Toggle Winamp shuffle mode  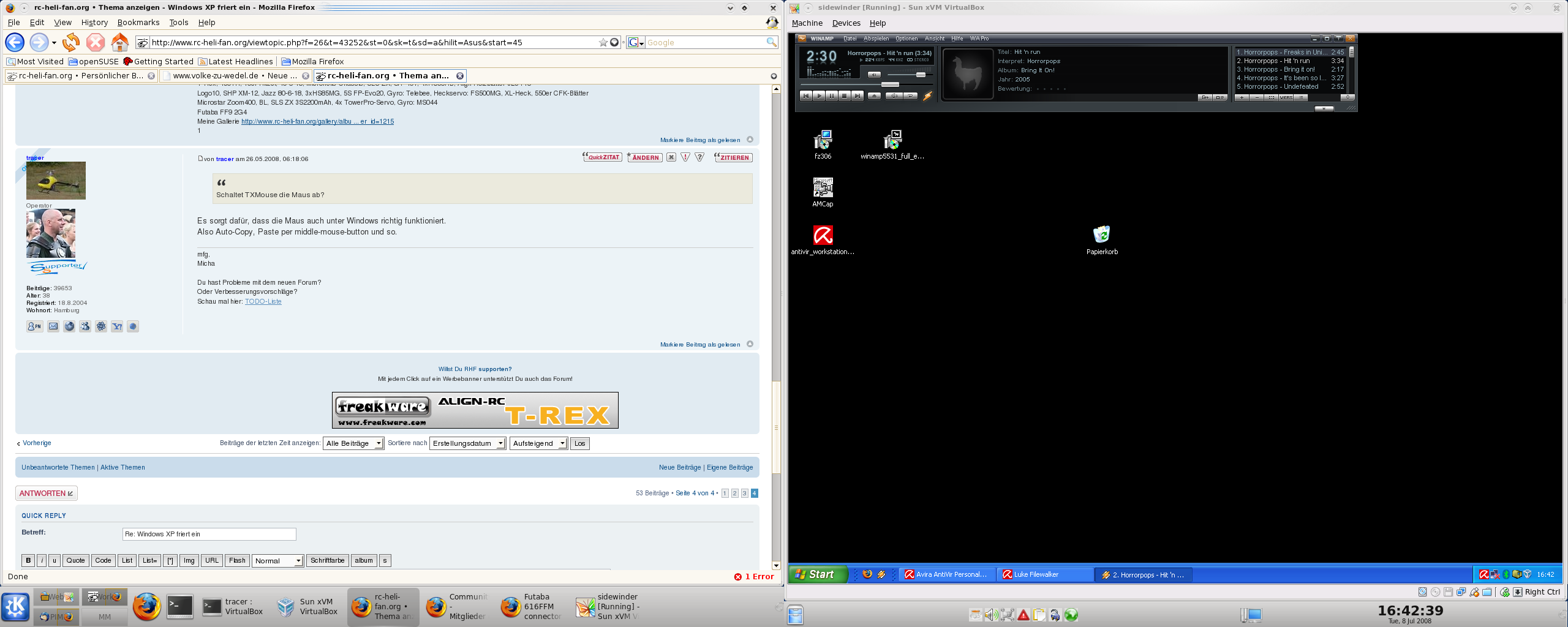[x=894, y=96]
